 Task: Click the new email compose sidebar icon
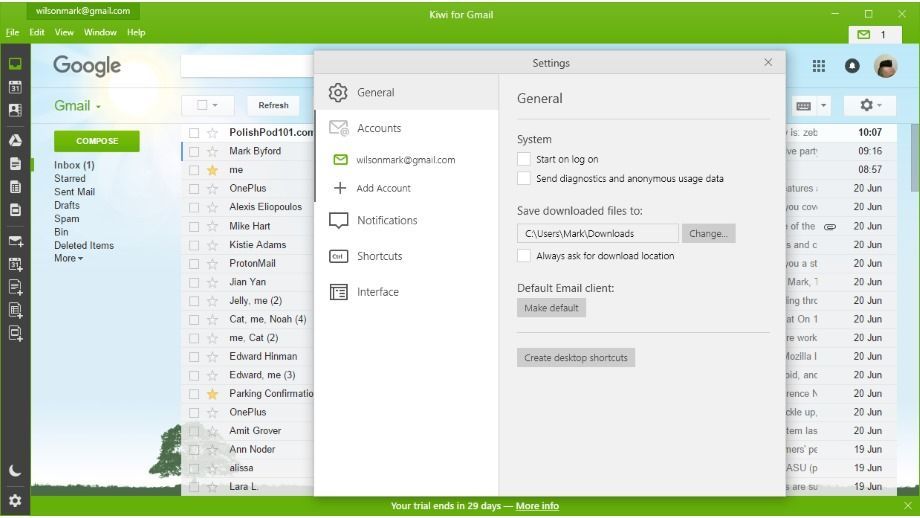tap(15, 241)
